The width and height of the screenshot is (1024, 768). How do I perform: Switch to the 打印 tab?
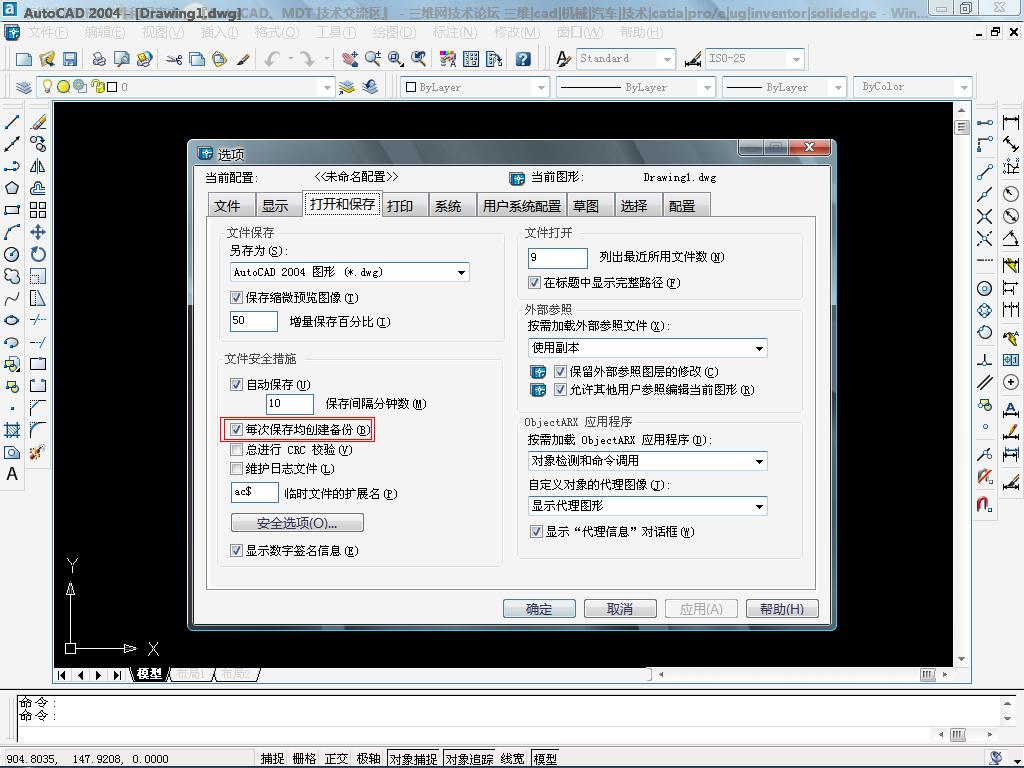(400, 206)
